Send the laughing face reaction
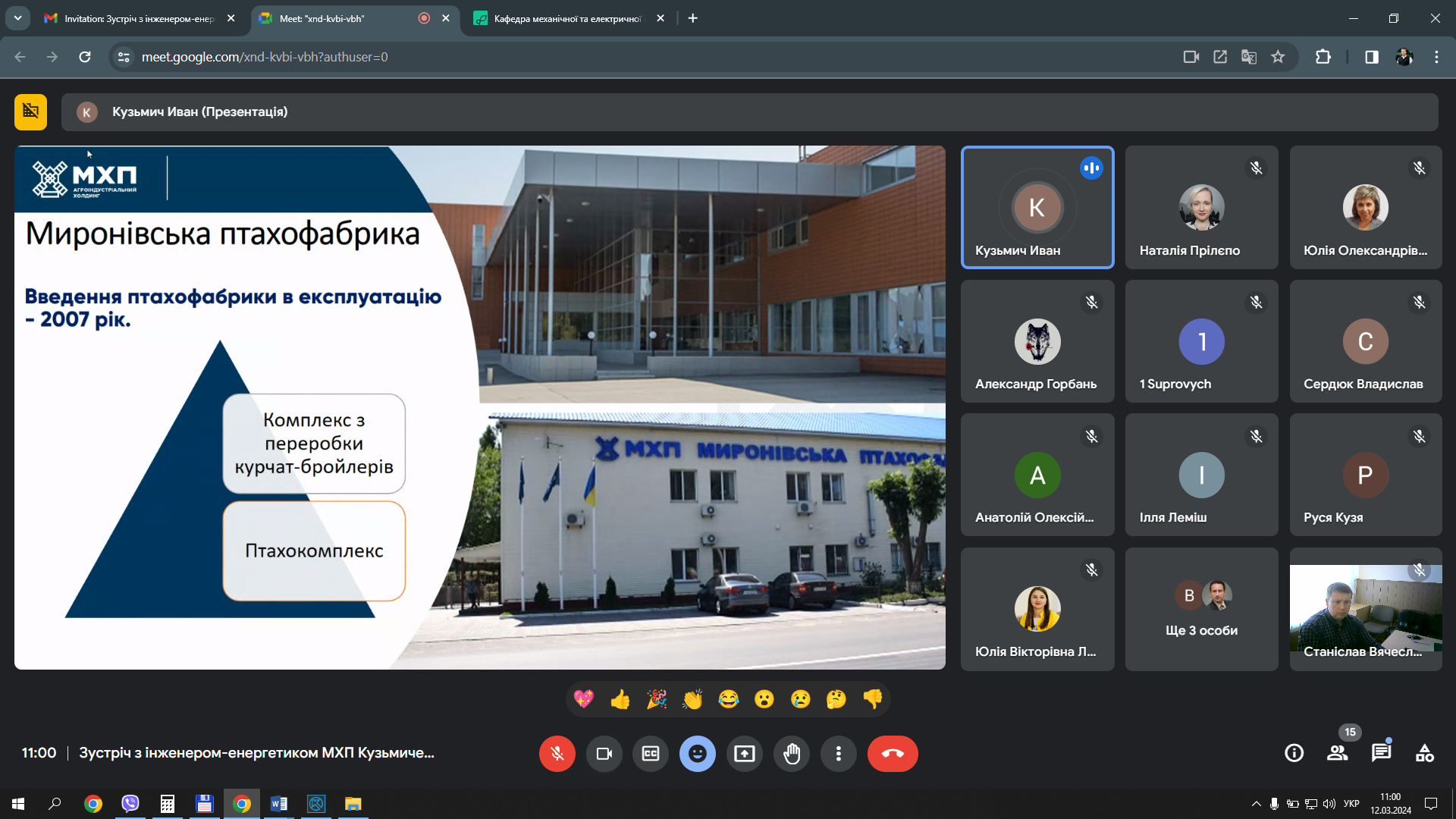The height and width of the screenshot is (819, 1456). 729,699
